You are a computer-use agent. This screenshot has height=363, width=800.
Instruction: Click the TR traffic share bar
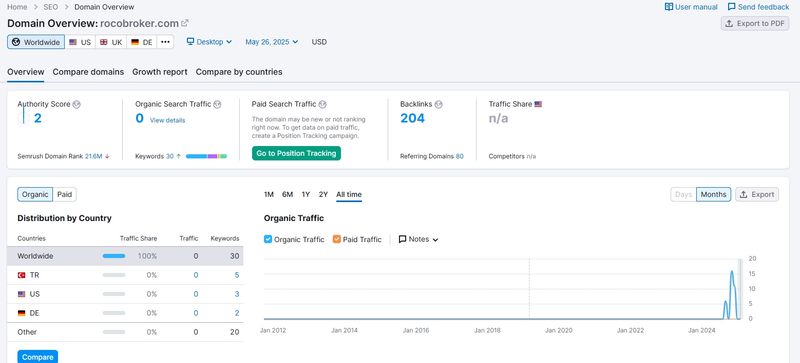[x=114, y=275]
